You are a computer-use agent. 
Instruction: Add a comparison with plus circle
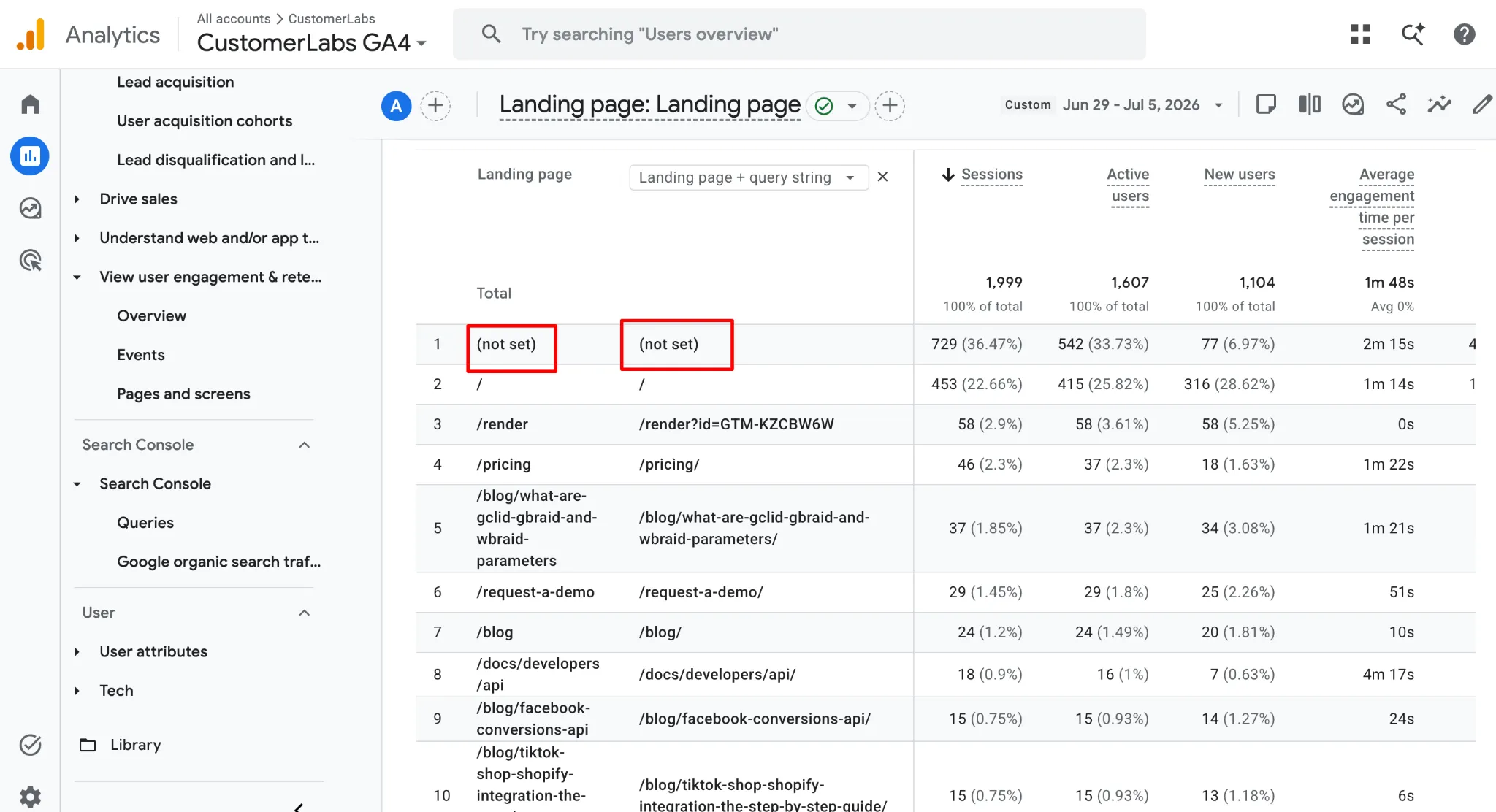point(435,106)
